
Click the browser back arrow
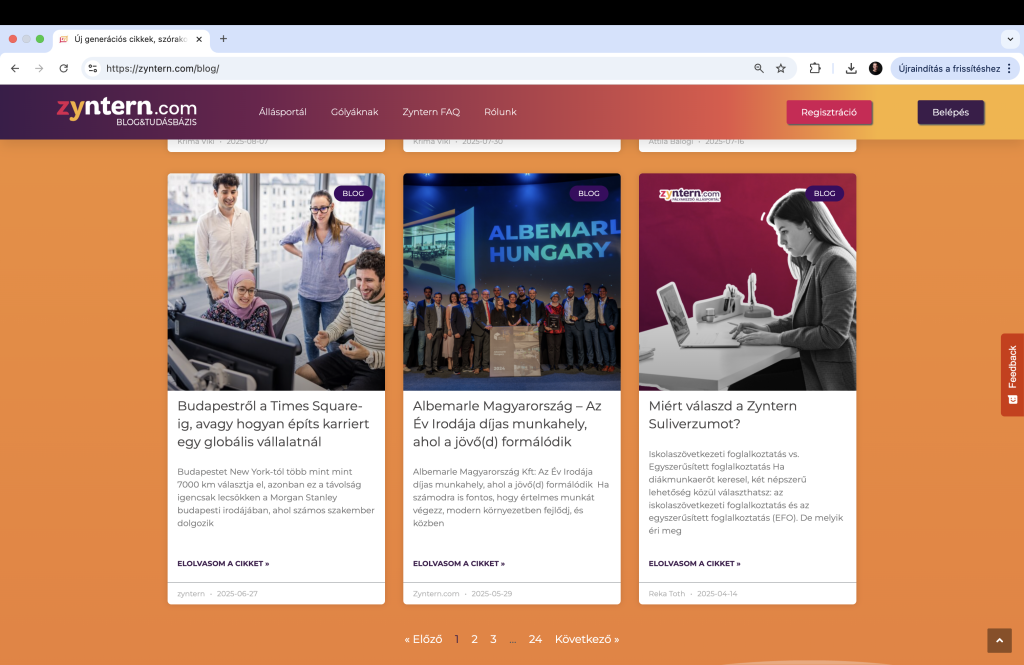[x=15, y=68]
